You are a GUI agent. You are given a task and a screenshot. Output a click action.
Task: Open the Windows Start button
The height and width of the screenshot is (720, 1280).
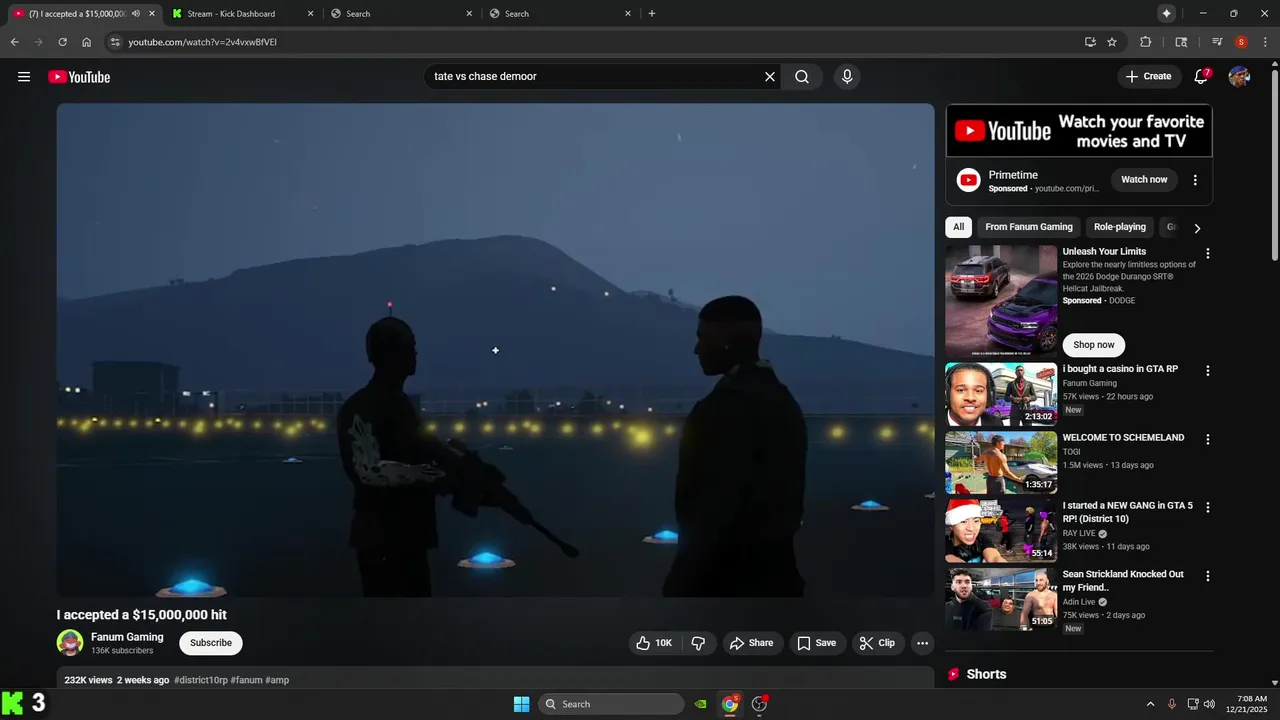[521, 704]
